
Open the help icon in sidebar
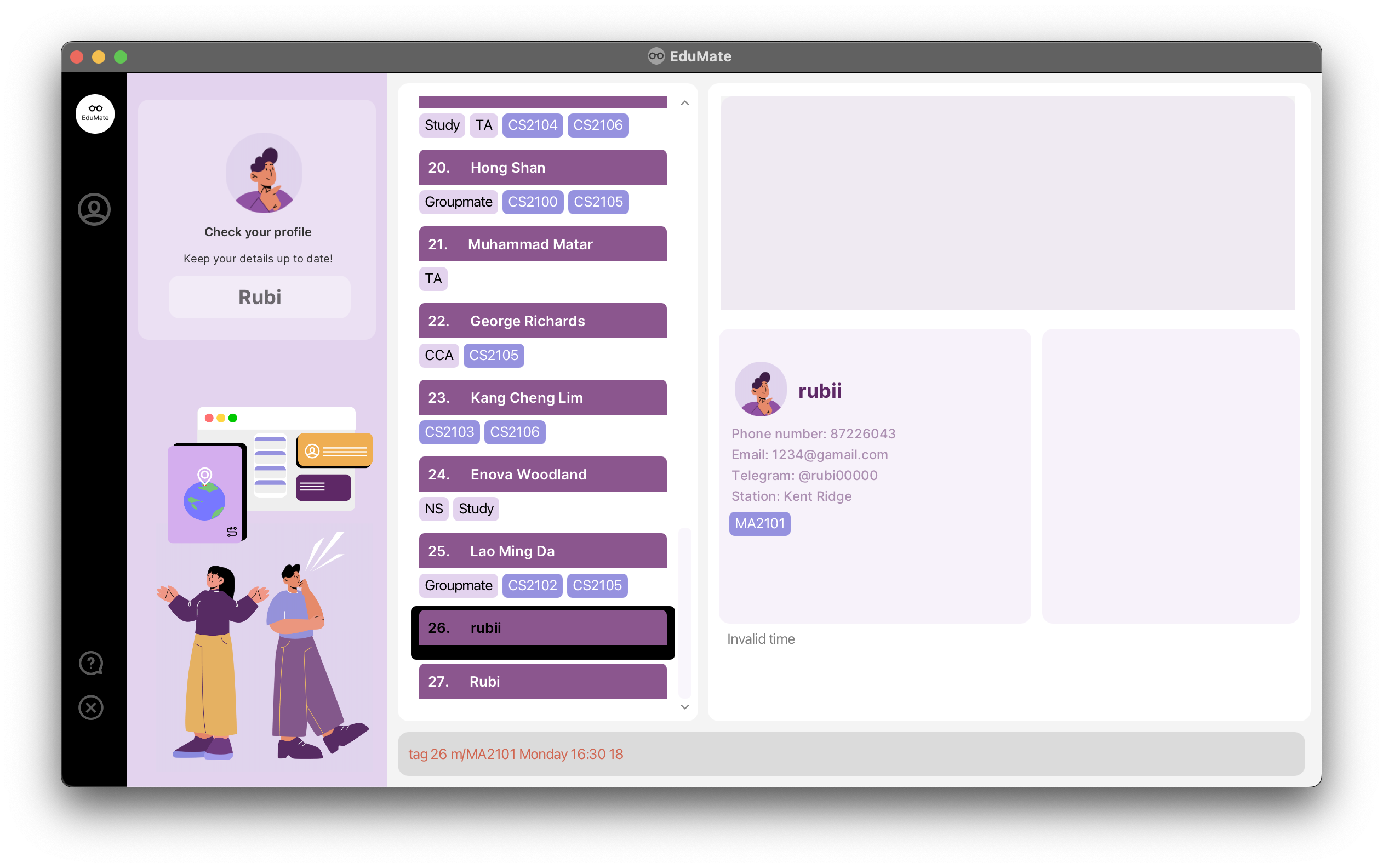90,663
